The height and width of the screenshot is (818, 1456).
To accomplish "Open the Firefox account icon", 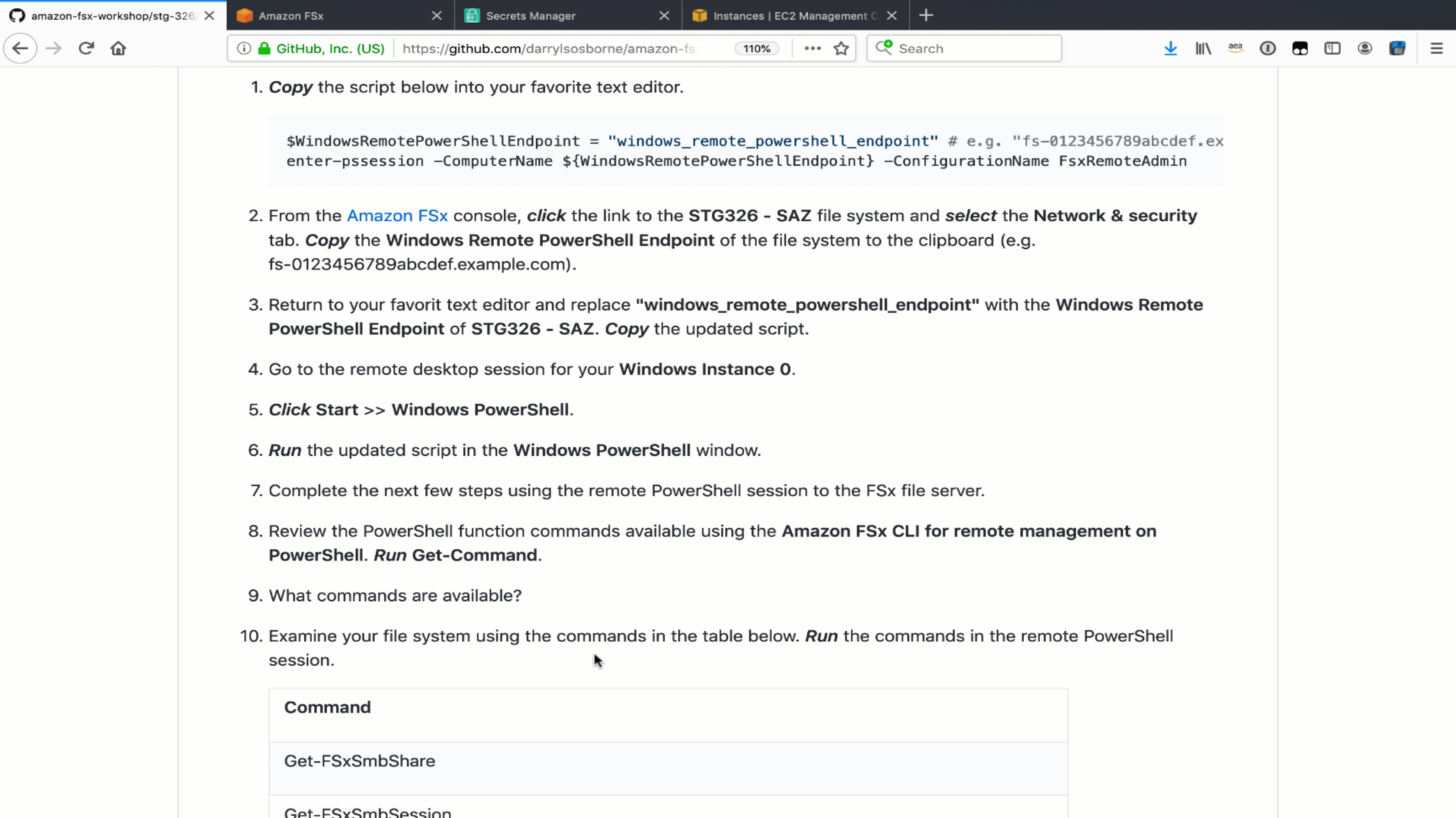I will pyautogui.click(x=1365, y=49).
